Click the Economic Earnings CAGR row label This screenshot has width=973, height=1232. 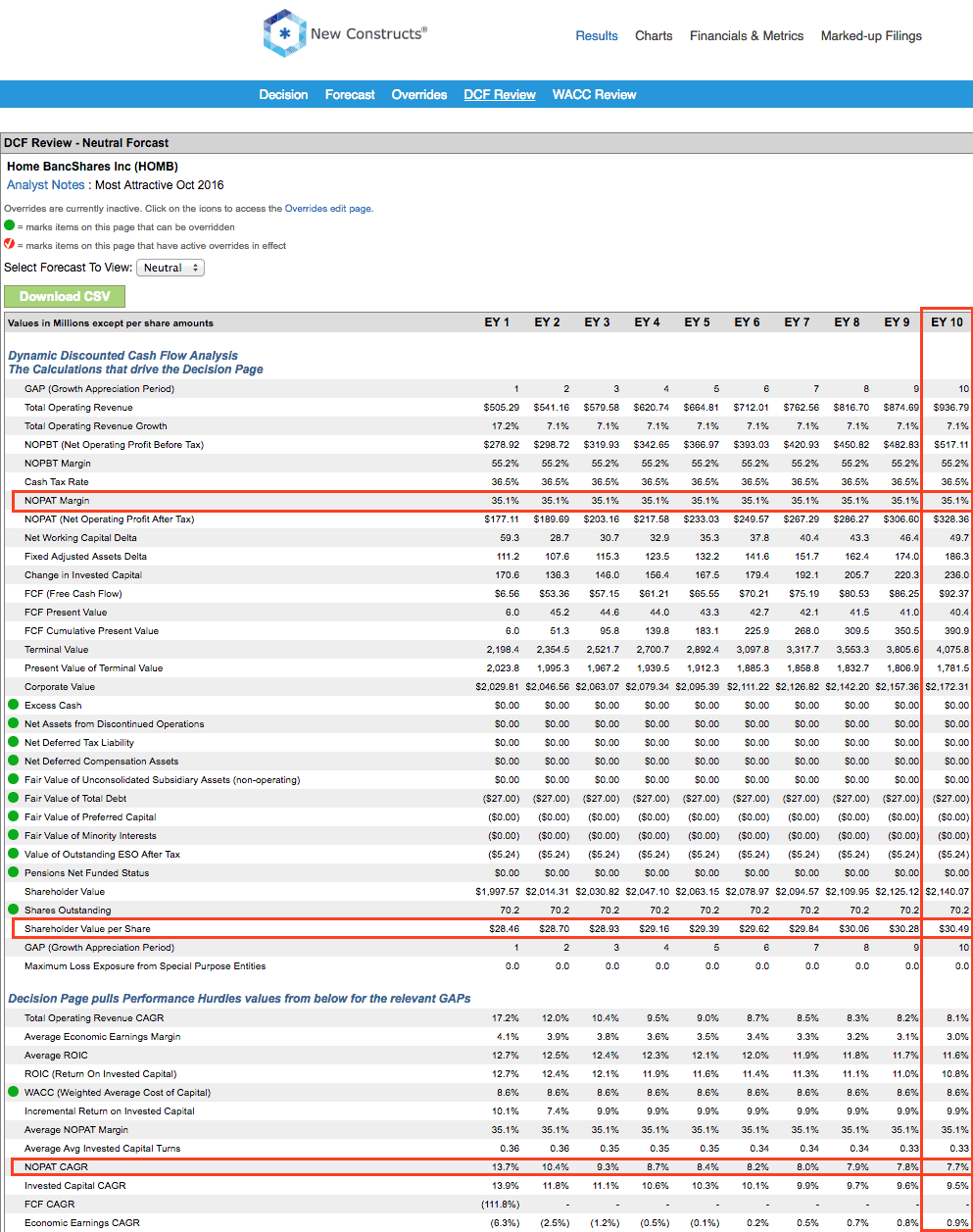coord(82,1223)
